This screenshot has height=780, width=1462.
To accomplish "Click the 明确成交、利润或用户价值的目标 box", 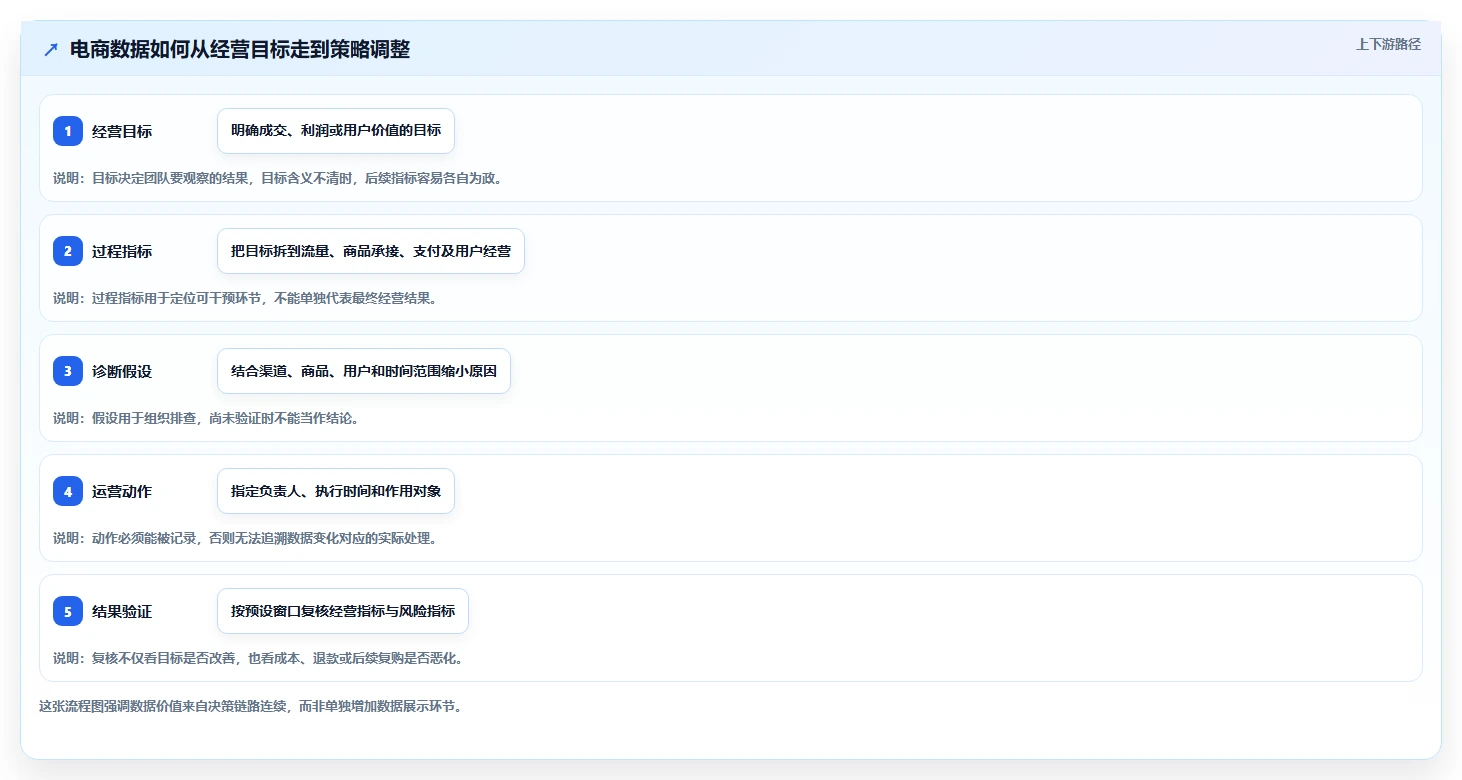I will (336, 131).
